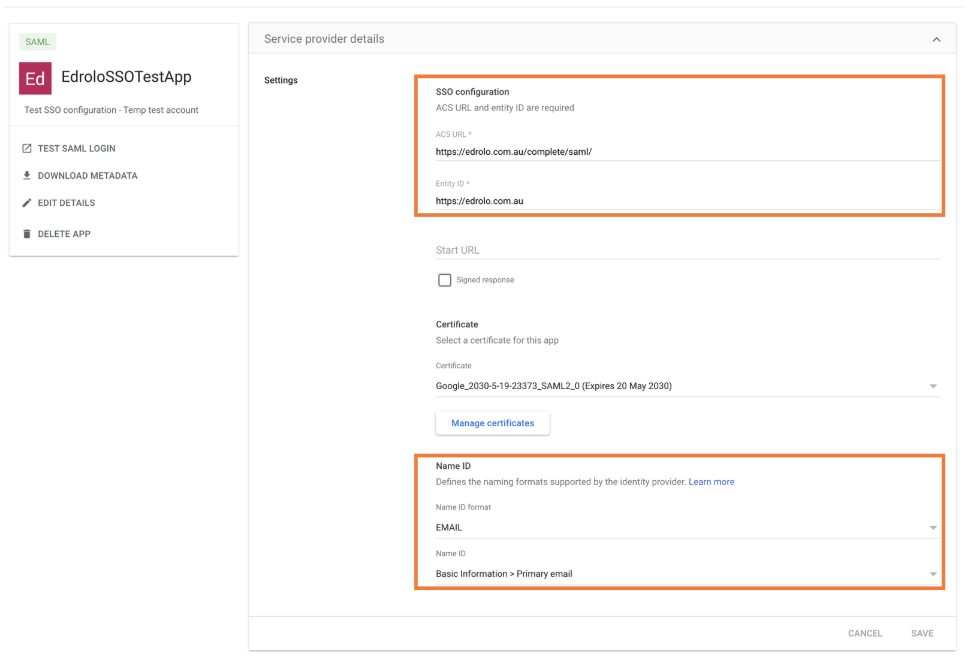972x664 pixels.
Task: Select DOWNLOAD METADATA menu item
Action: coord(88,176)
